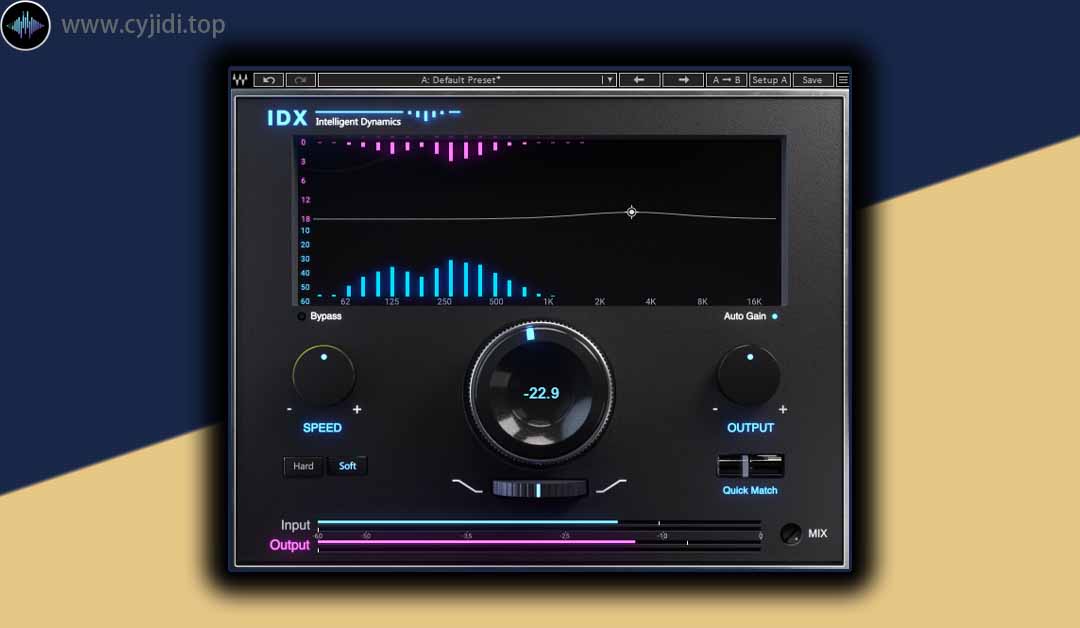
Task: Flip the Quick Match switch
Action: (750, 466)
